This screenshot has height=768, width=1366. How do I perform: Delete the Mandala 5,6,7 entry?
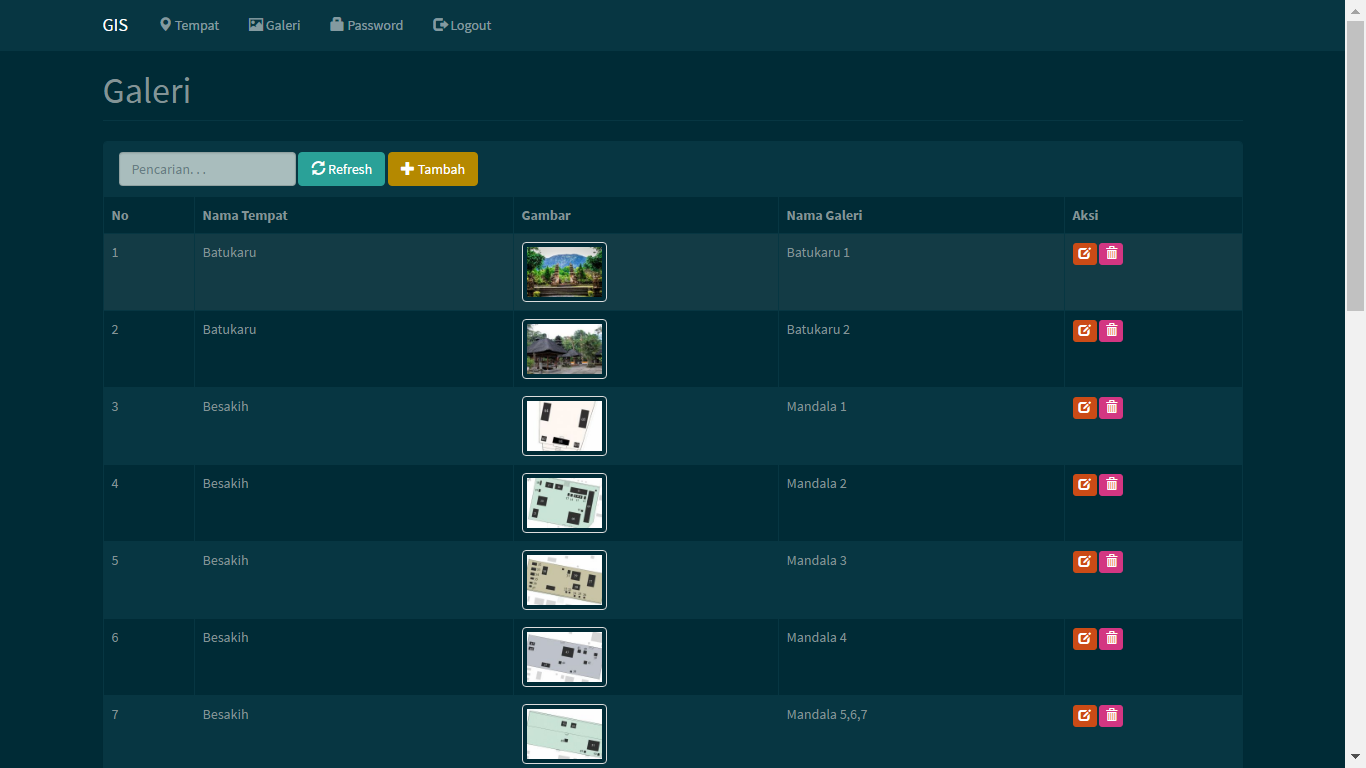pos(1111,716)
